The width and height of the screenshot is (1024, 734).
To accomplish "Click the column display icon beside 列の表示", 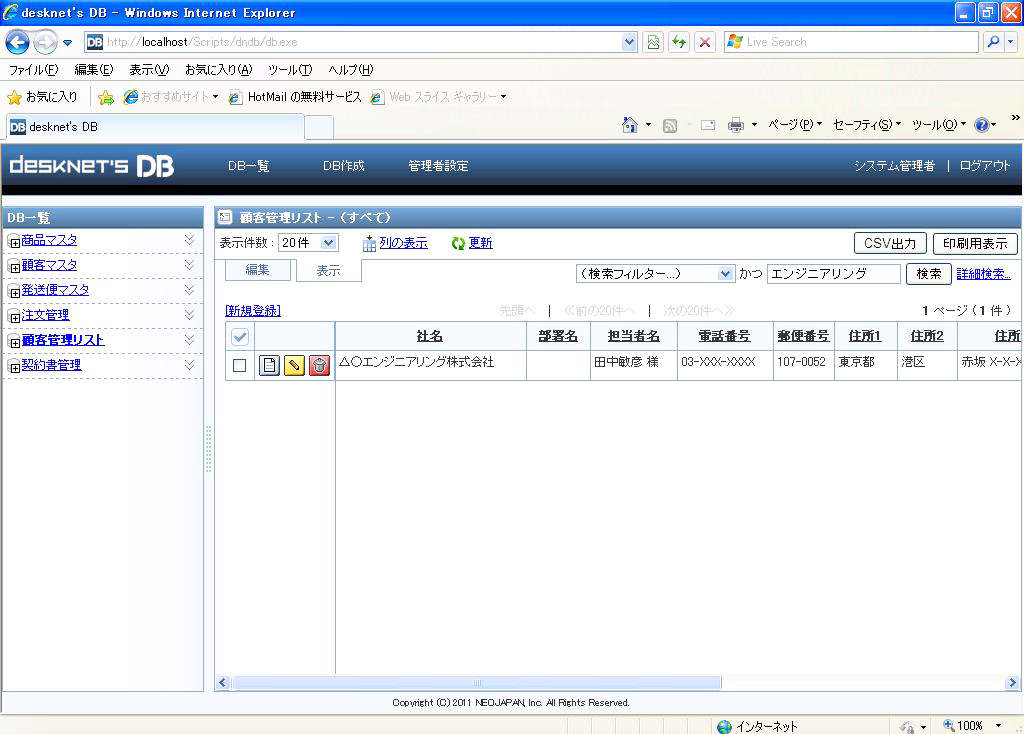I will tap(369, 243).
